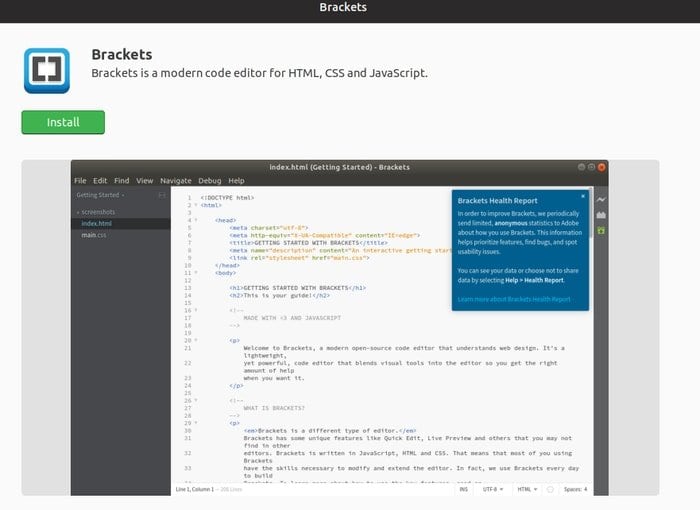Open the Debug menu in Brackets preview
This screenshot has width=700, height=510.
tap(210, 180)
